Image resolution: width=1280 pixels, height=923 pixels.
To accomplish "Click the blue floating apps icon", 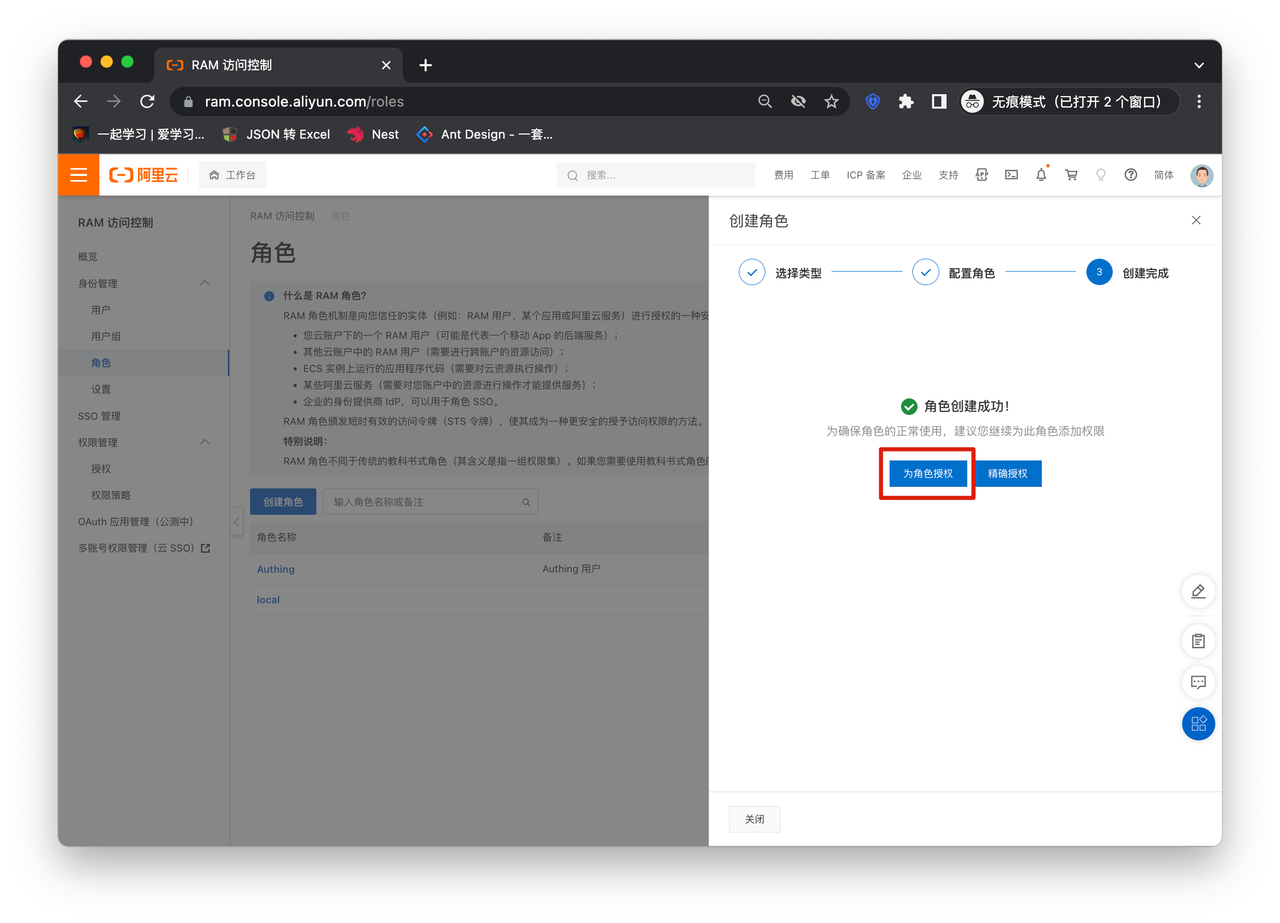I will (1198, 724).
